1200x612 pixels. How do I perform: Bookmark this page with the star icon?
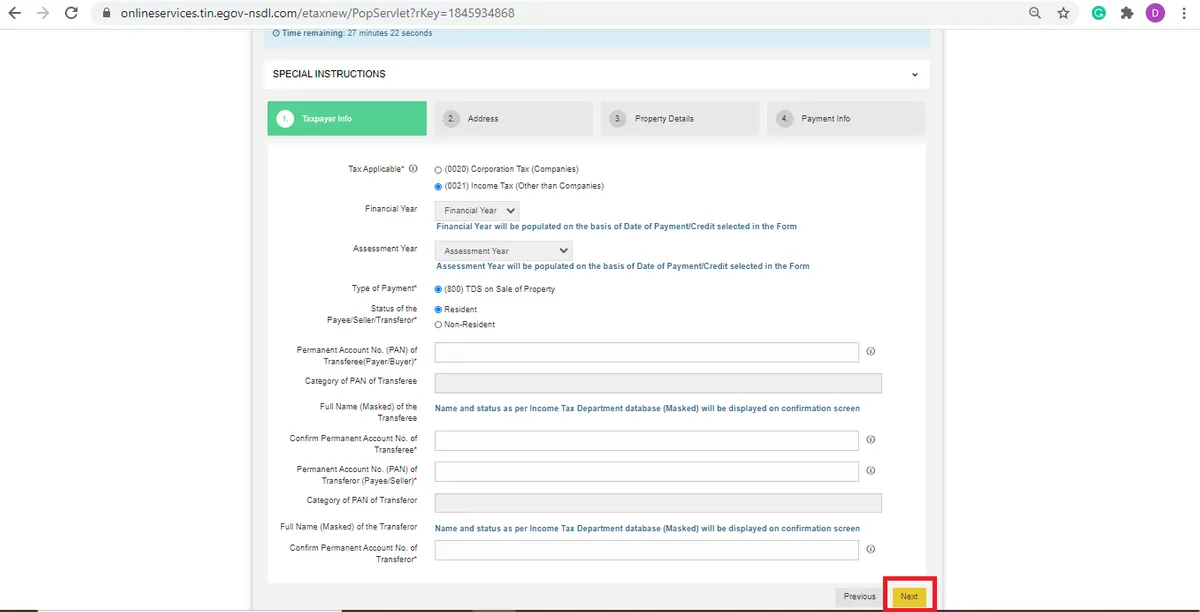coord(1063,14)
